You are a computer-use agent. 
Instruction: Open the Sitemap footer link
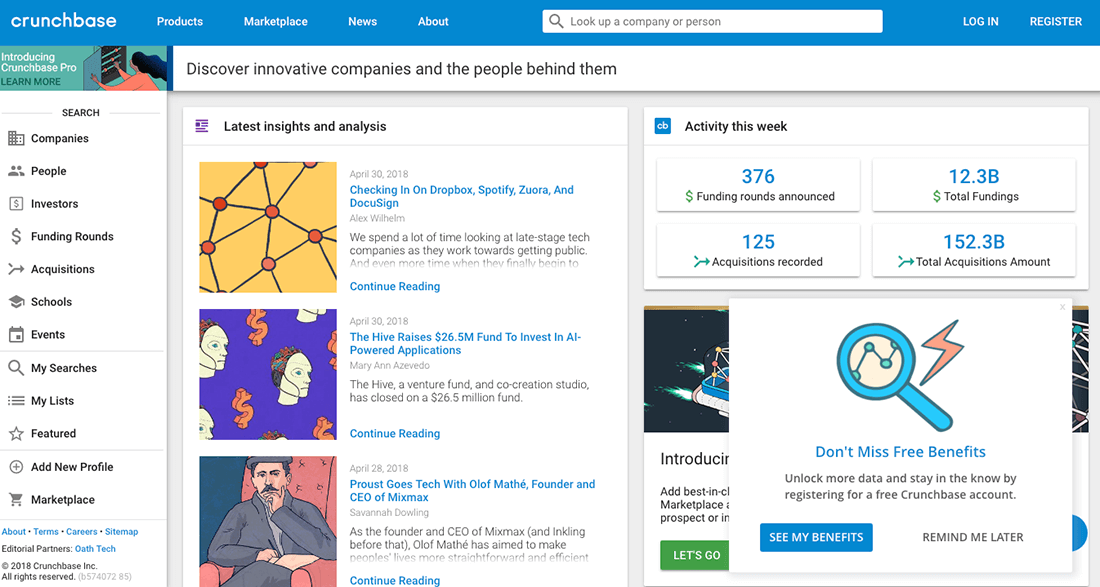121,532
